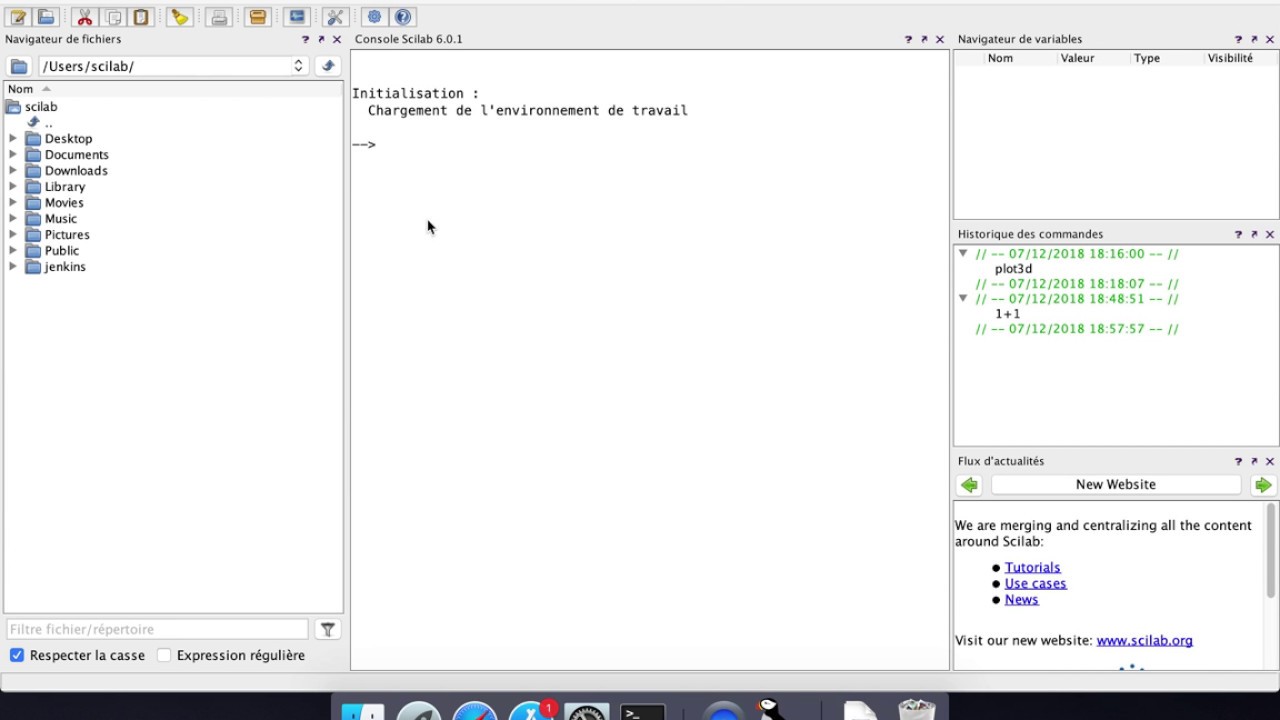Open help for Navigateur de variables panel
Image resolution: width=1280 pixels, height=720 pixels.
1238,40
